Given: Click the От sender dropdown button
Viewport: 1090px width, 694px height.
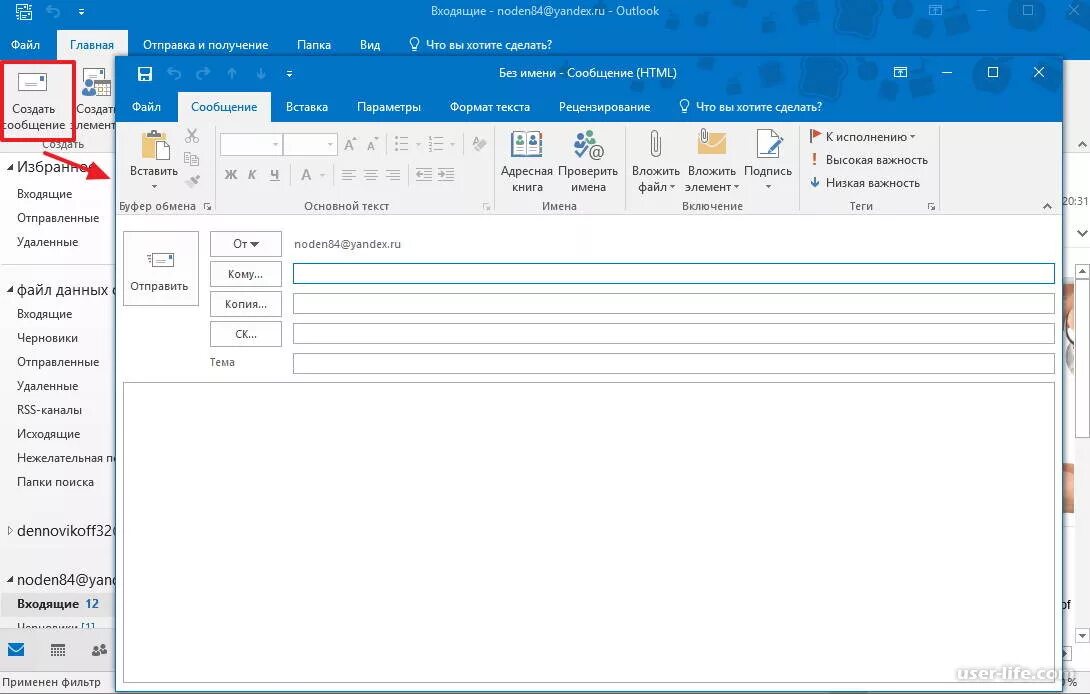Looking at the screenshot, I should click(x=246, y=244).
